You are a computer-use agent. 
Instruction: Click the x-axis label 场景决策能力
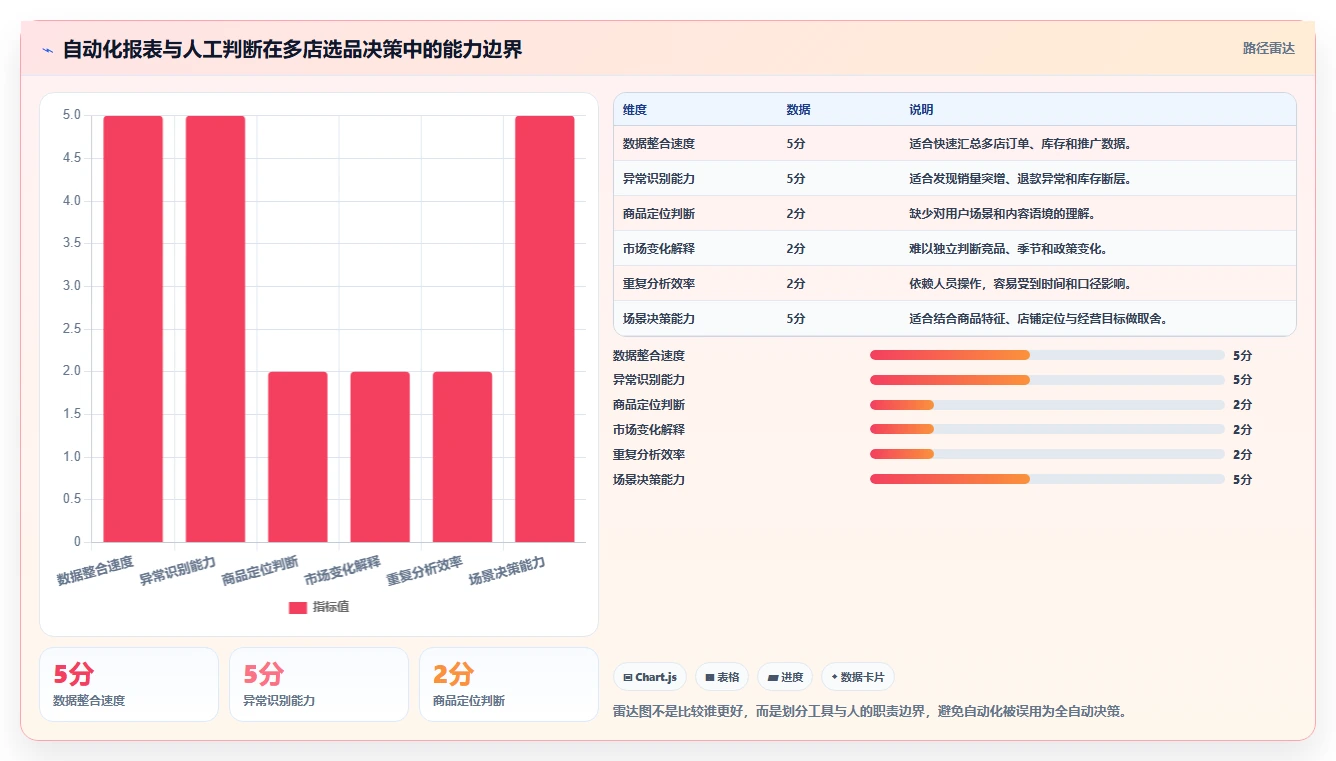507,571
